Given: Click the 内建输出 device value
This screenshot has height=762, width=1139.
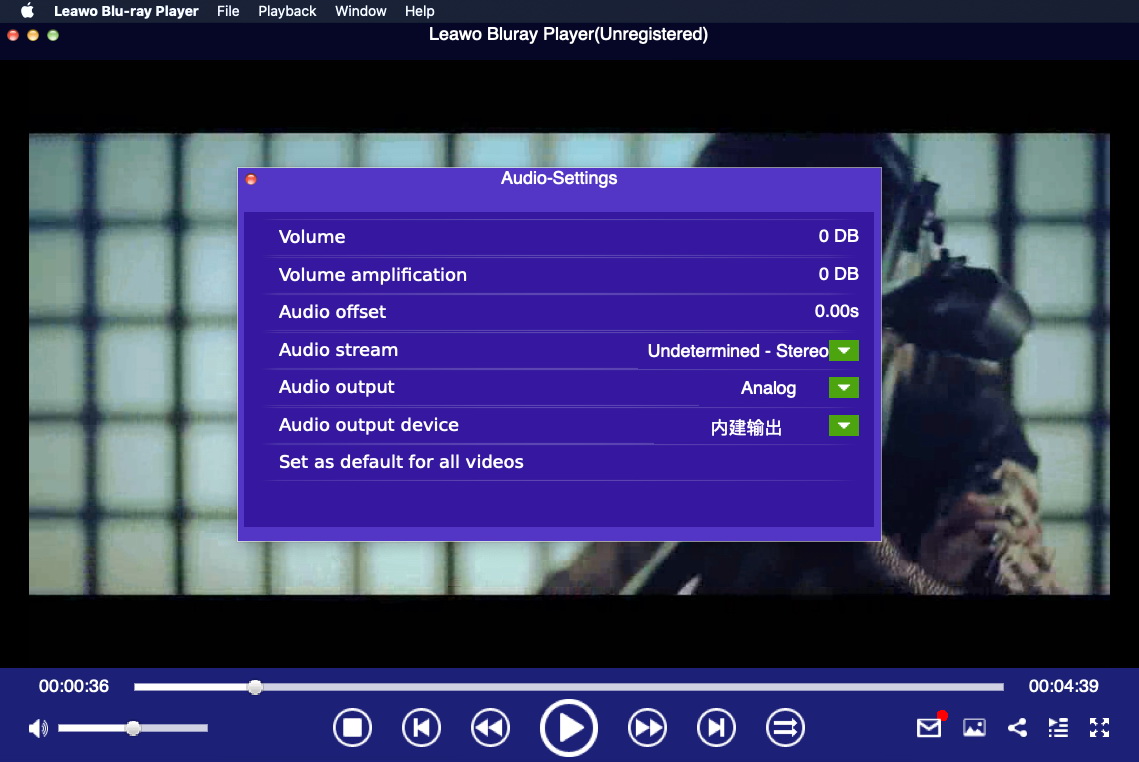Looking at the screenshot, I should coord(746,427).
